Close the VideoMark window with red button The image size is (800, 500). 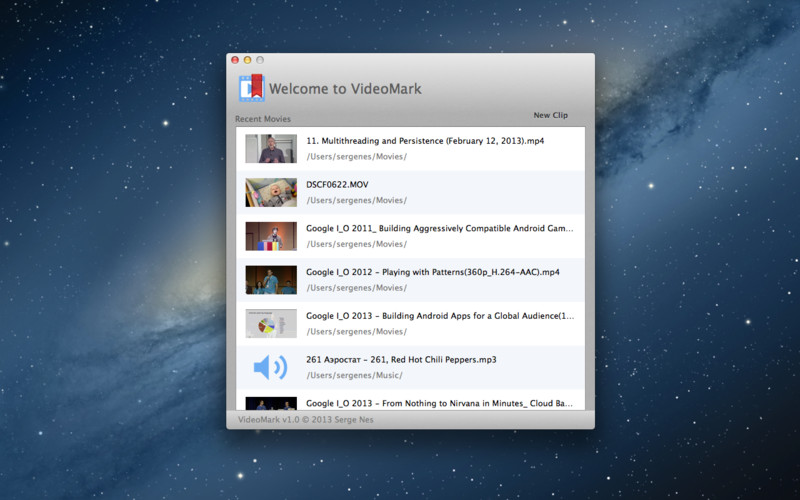pos(235,60)
